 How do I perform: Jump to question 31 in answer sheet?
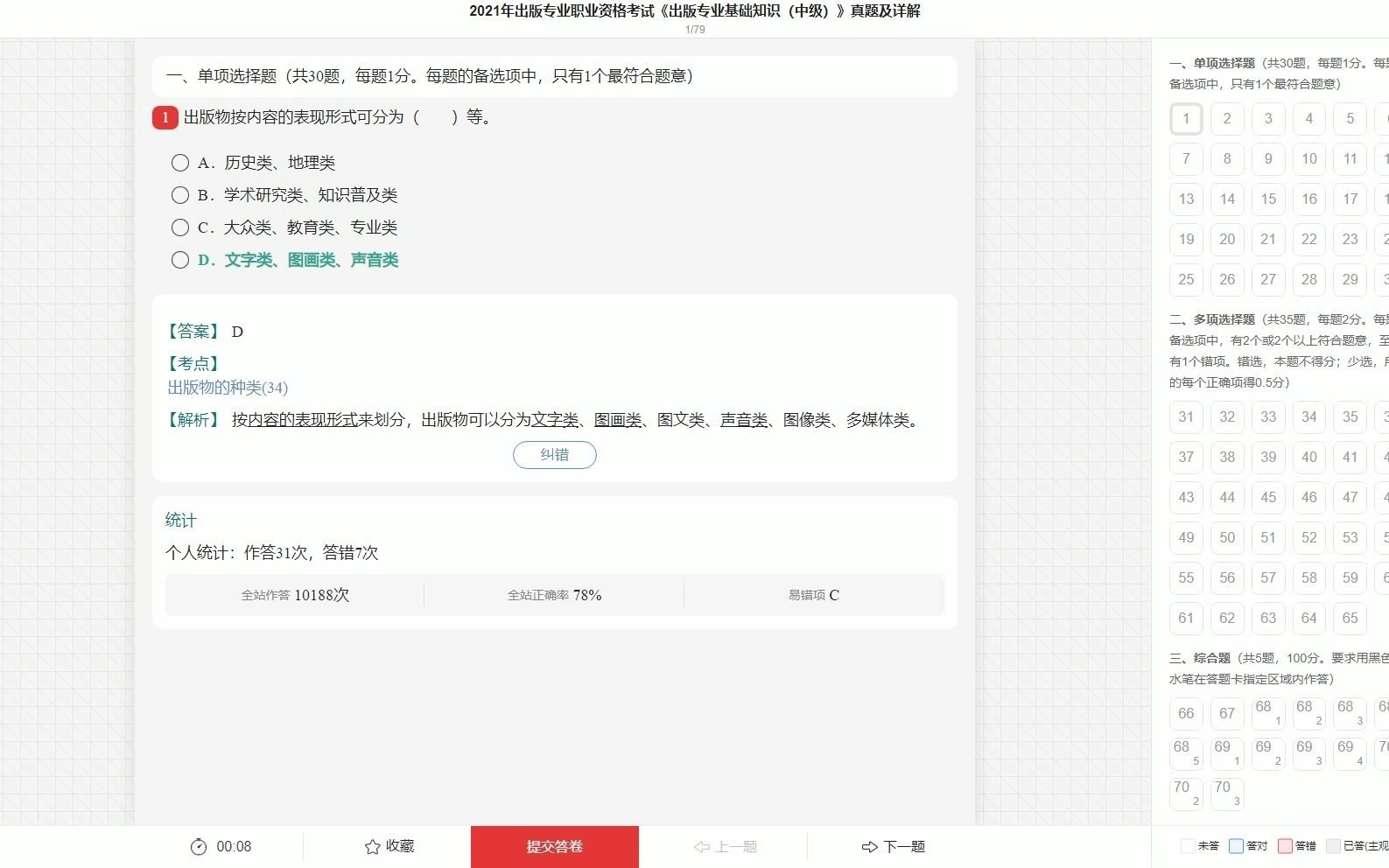coord(1186,417)
